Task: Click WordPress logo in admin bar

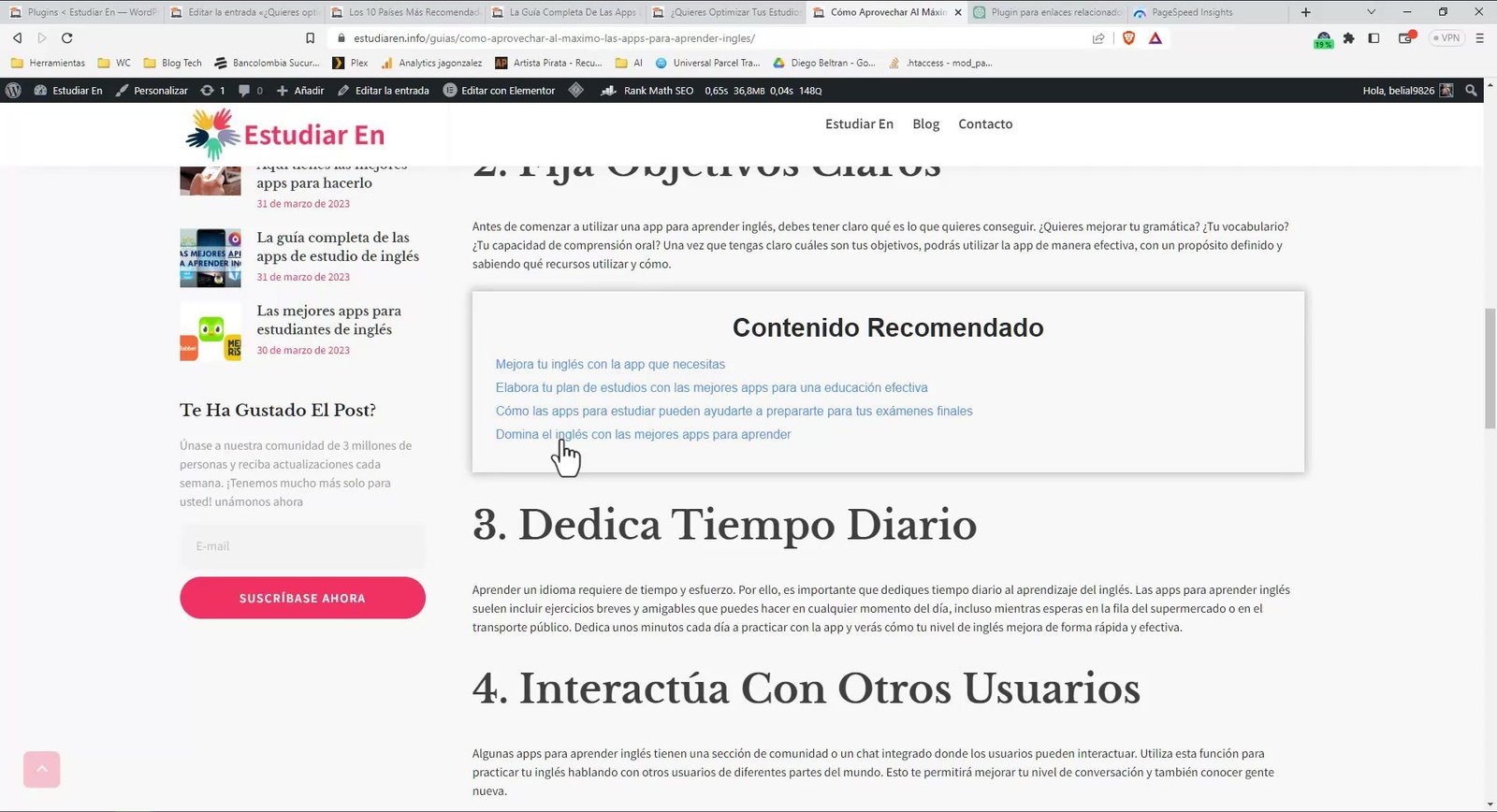Action: (x=13, y=91)
